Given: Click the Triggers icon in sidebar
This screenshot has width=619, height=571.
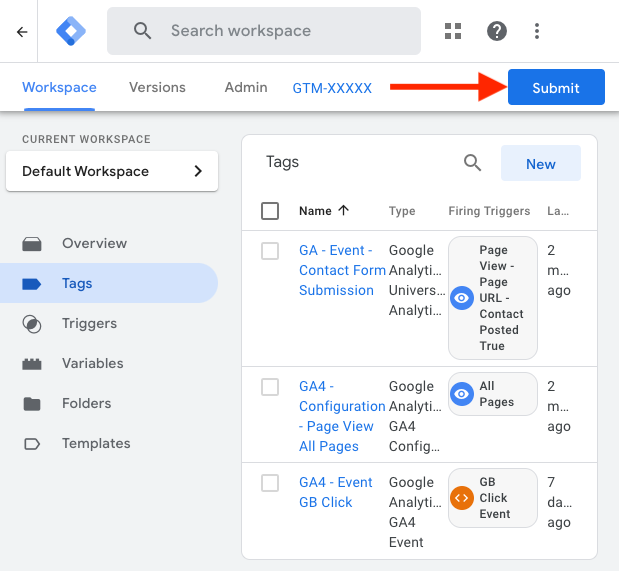Looking at the screenshot, I should 32,324.
